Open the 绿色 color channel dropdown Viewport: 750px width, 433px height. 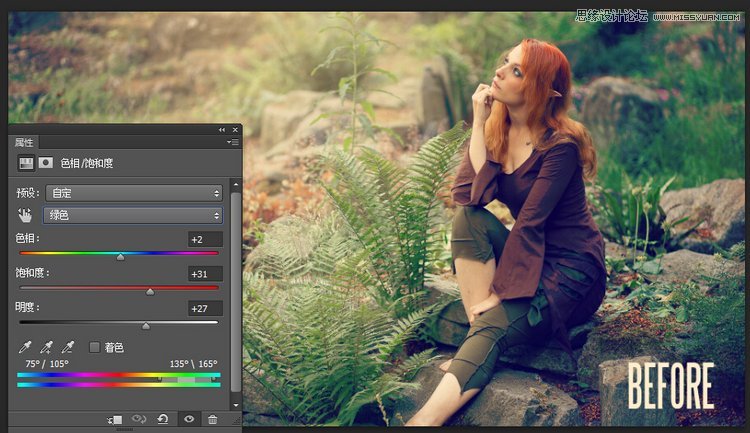133,215
